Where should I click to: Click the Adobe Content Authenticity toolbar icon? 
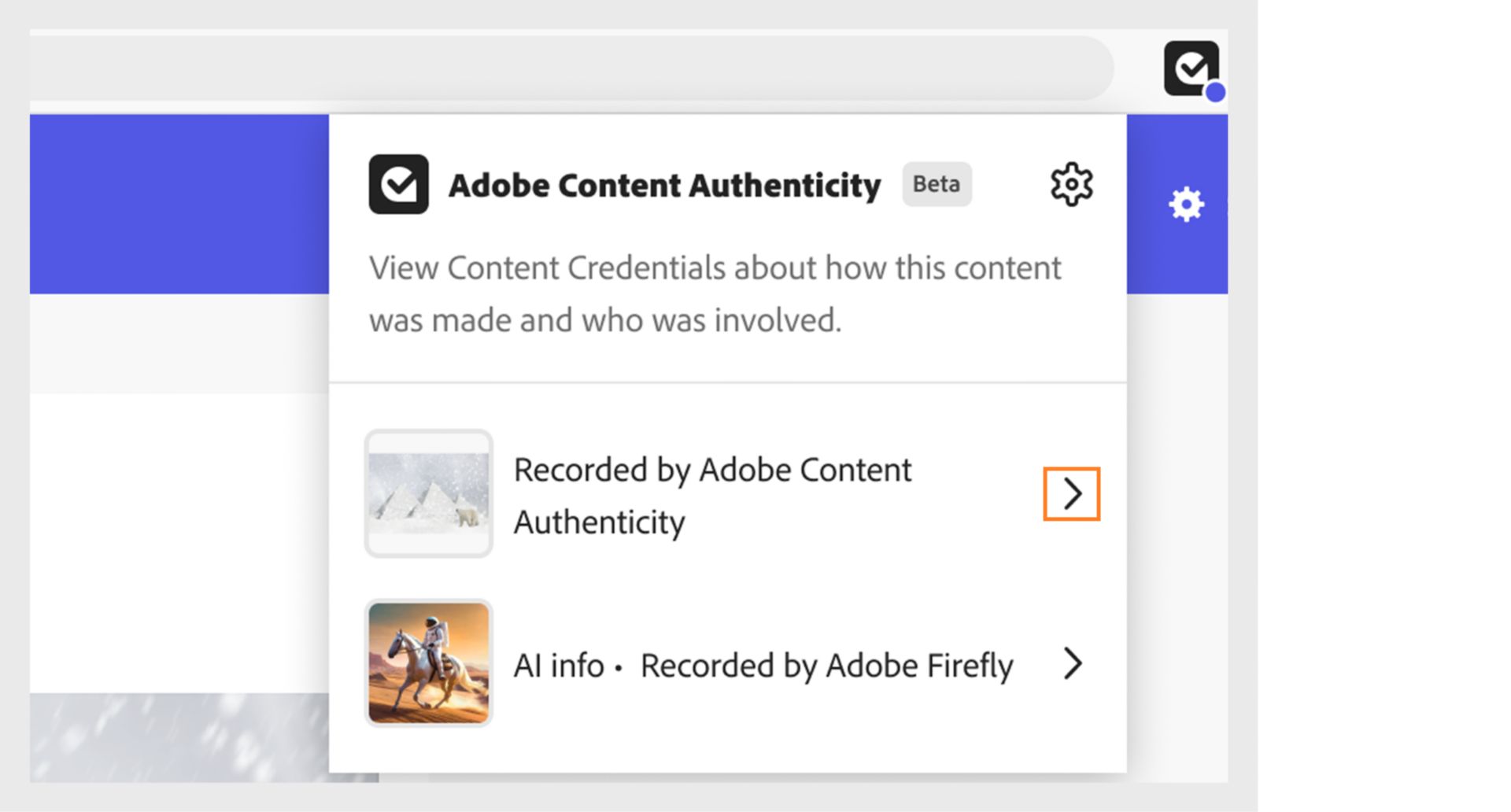1191,67
